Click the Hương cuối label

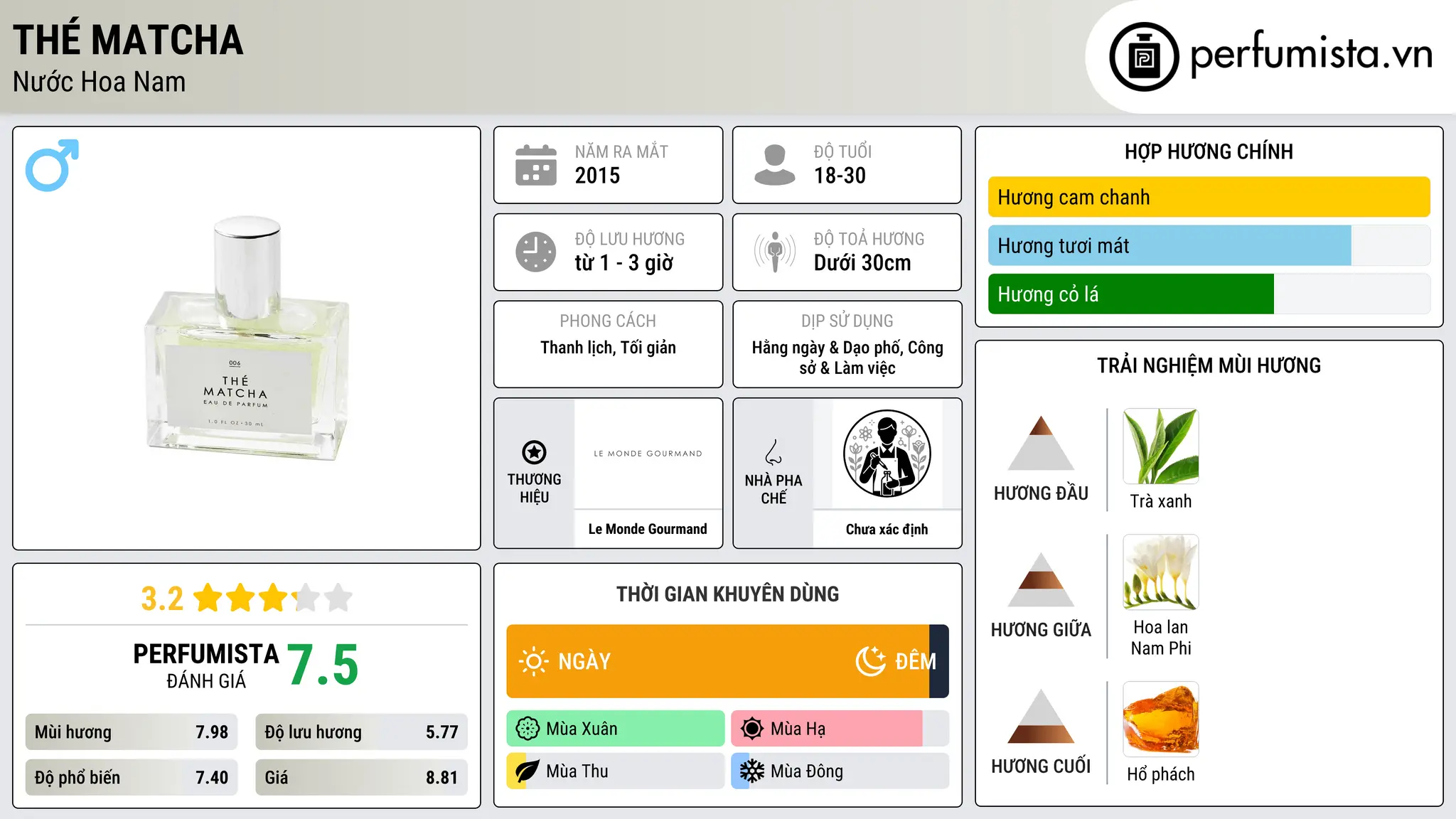(1041, 766)
